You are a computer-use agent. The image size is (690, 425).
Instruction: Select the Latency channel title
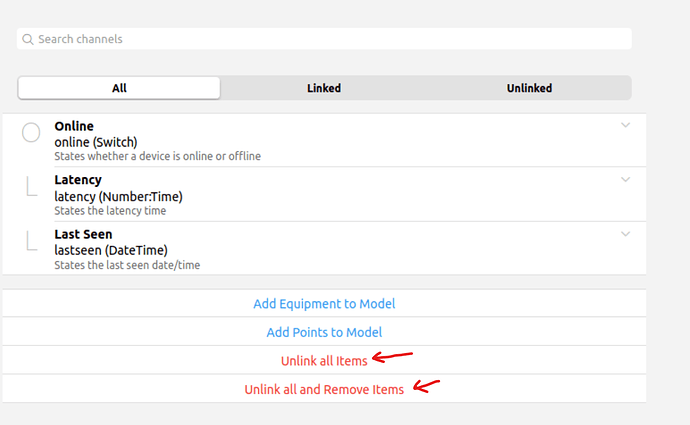(78, 180)
